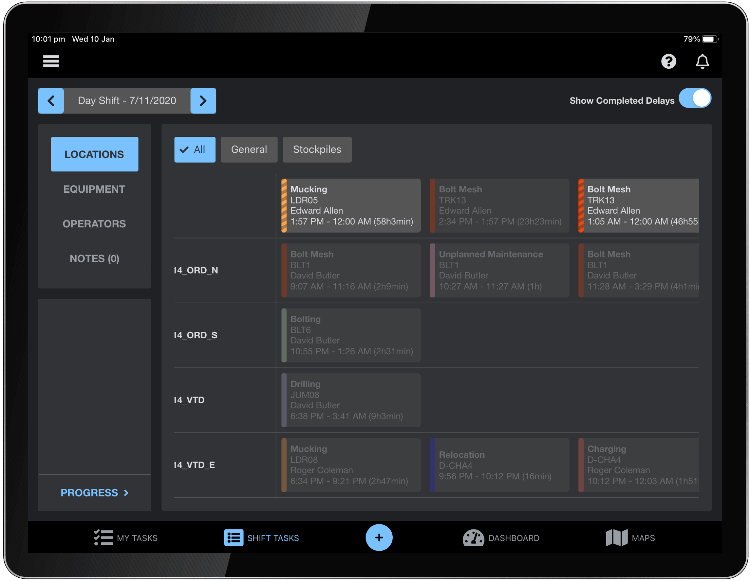The height and width of the screenshot is (581, 750).
Task: Open Bolt Mesh BLT1 9:07 AM task
Action: tap(351, 271)
